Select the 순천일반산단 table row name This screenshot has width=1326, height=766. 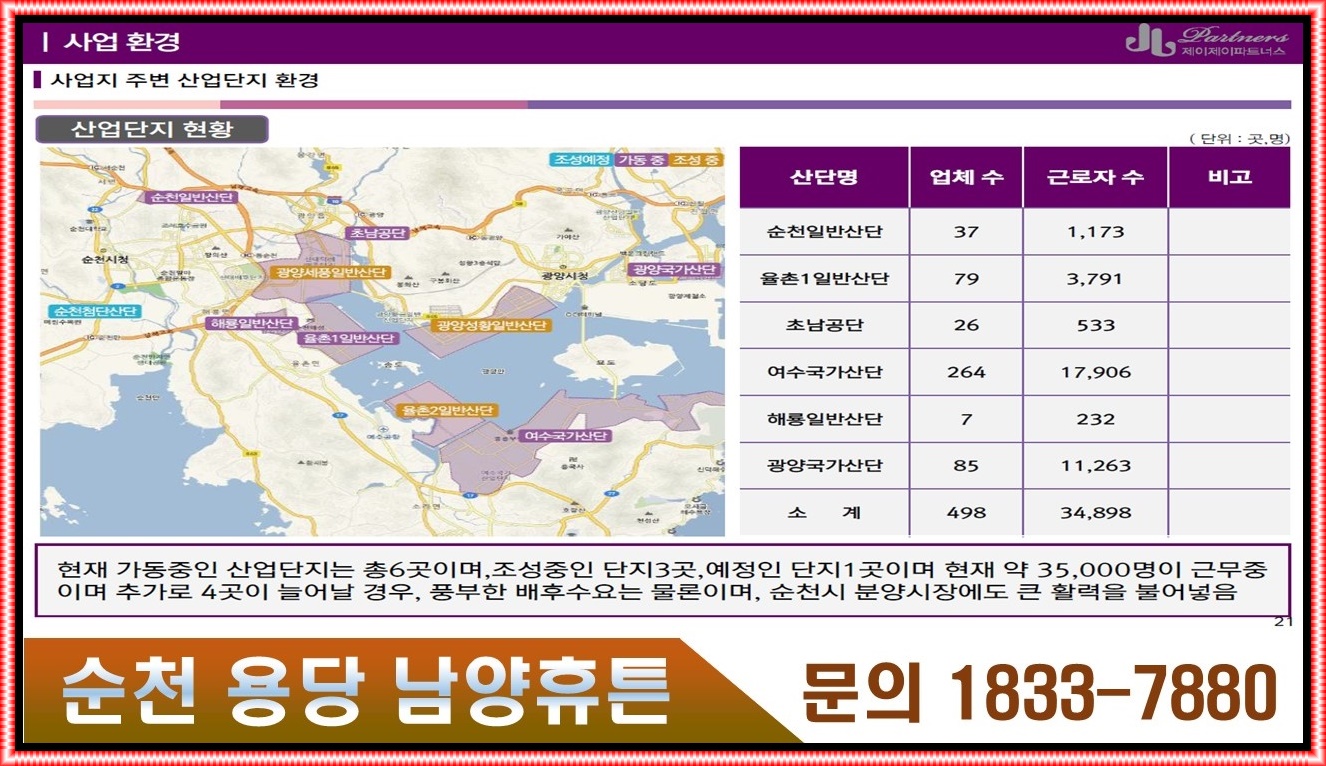pyautogui.click(x=824, y=232)
